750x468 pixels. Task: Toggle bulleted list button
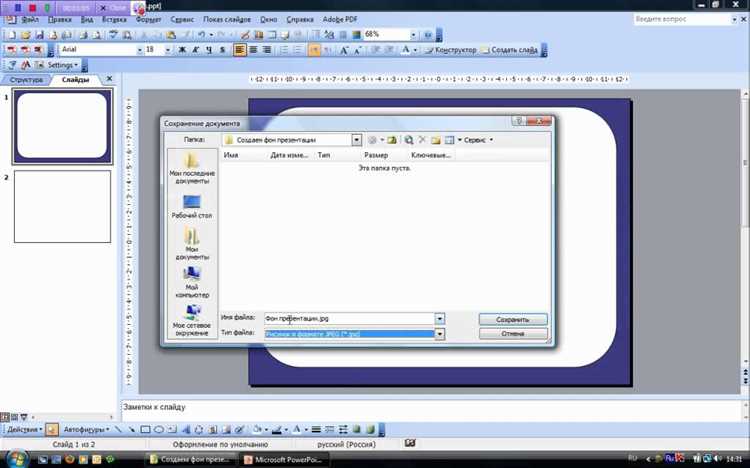point(298,50)
